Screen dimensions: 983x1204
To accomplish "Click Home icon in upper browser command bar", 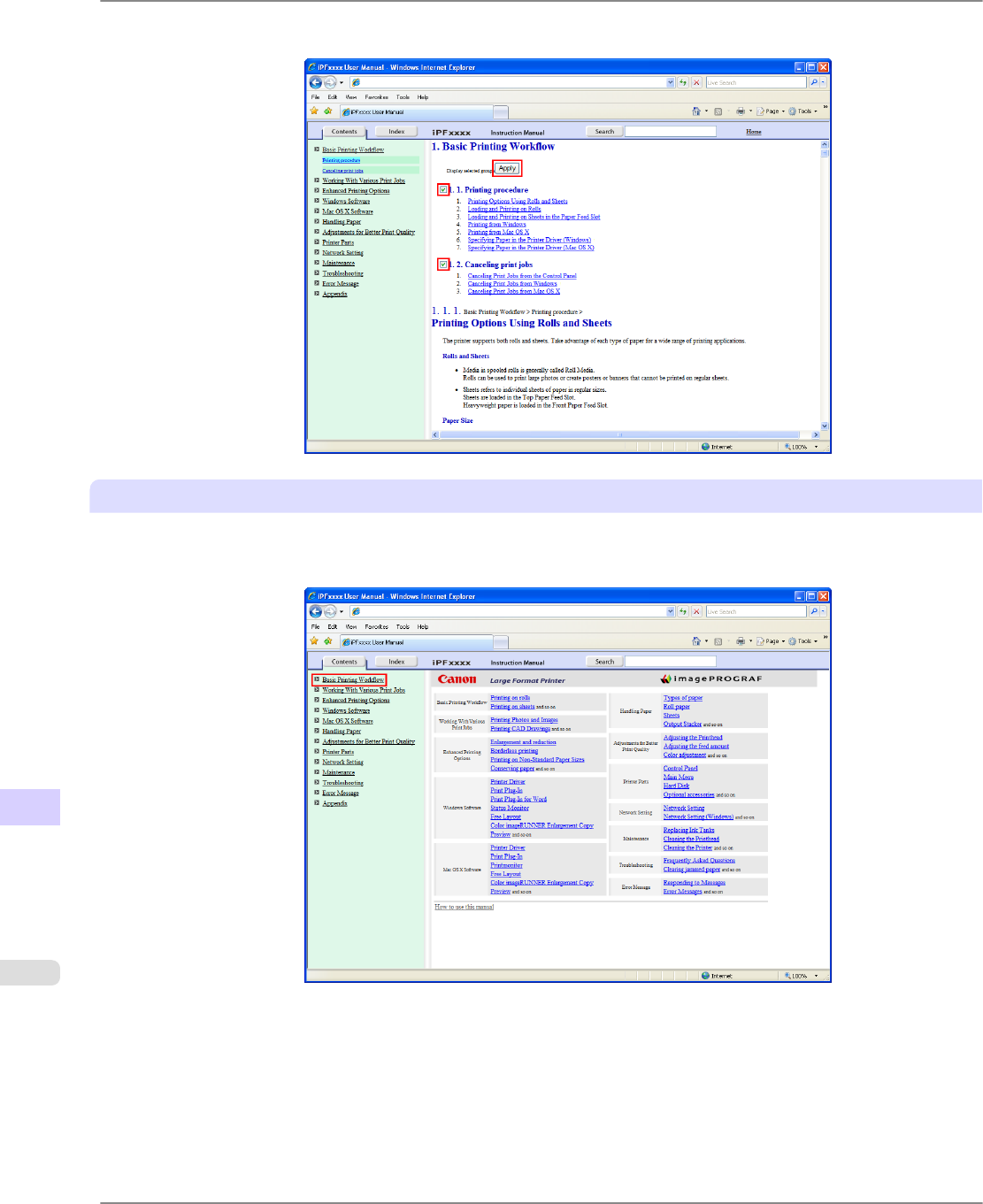I will coord(696,111).
